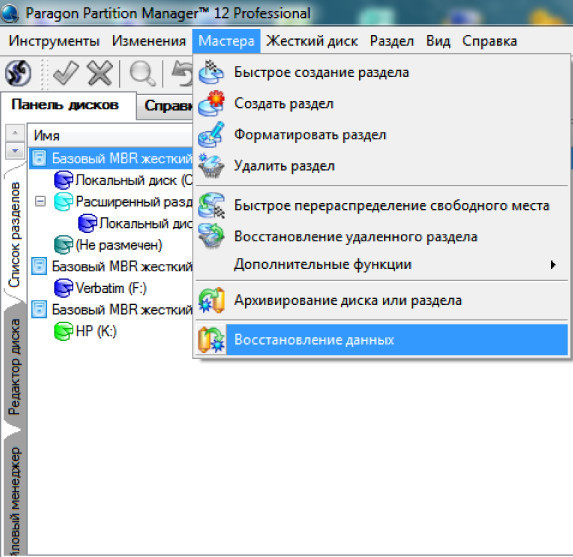Select the HP (K:) partition
This screenshot has height=557, width=573.
[85, 331]
